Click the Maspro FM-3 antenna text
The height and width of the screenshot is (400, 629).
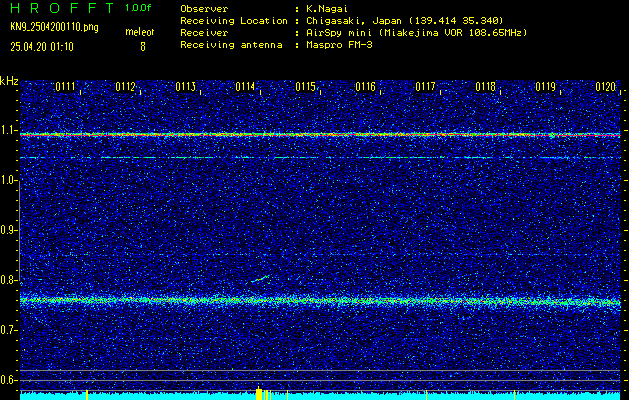[x=339, y=45]
